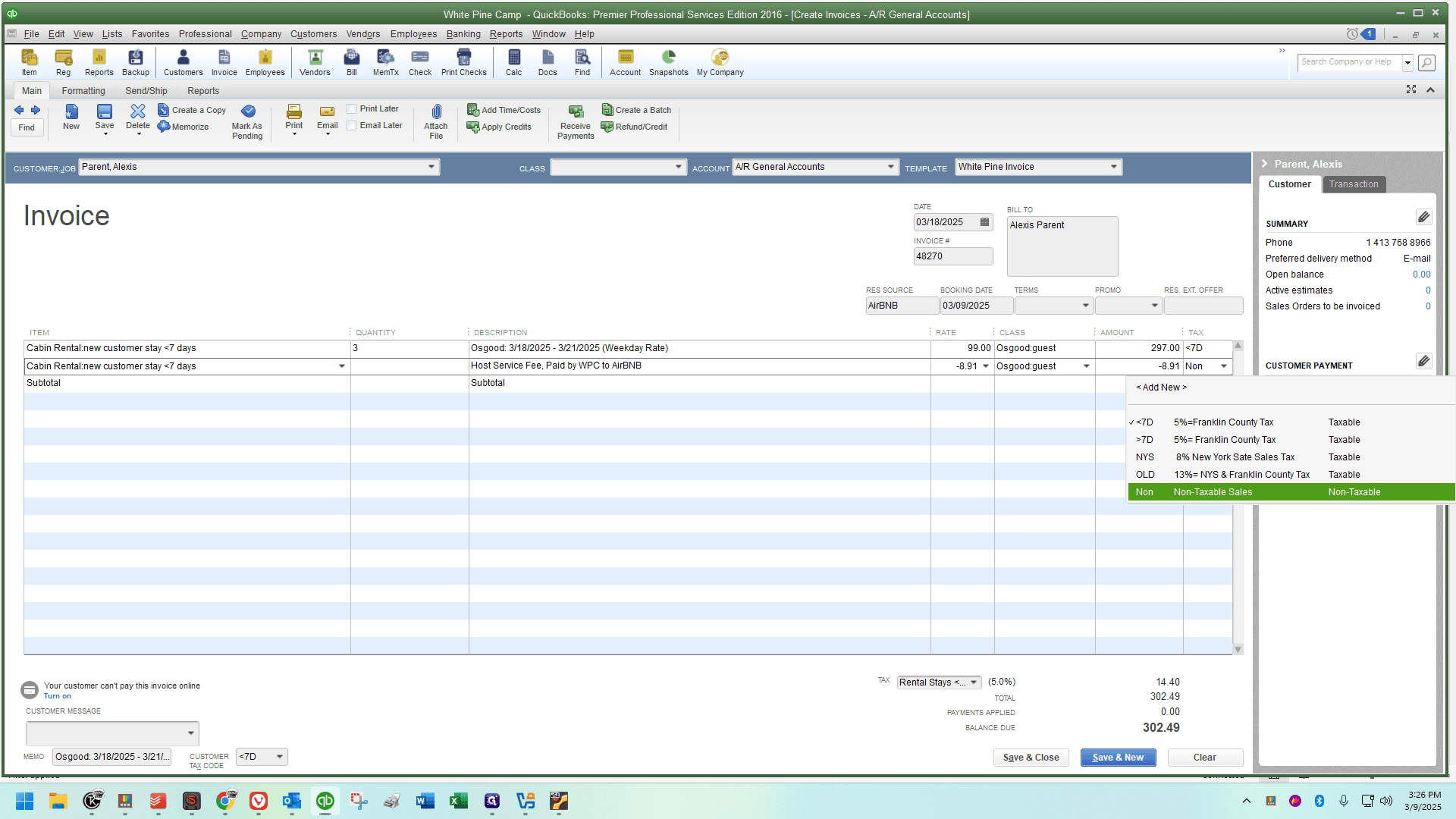The width and height of the screenshot is (1456, 819).
Task: Click the Reports toolbar icon
Action: pos(99,62)
